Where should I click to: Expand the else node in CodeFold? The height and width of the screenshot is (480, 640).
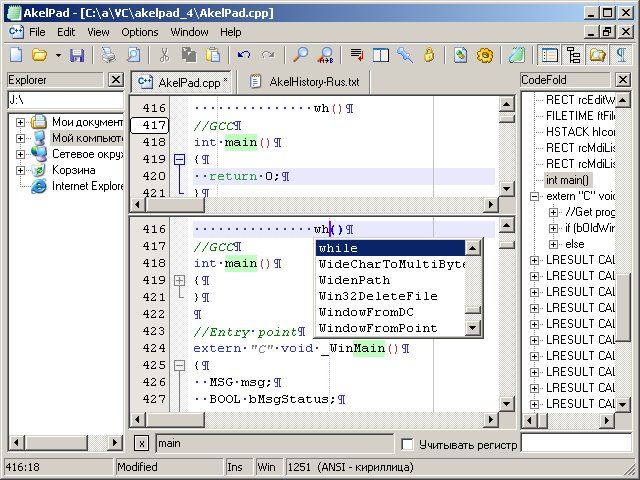pyautogui.click(x=553, y=244)
